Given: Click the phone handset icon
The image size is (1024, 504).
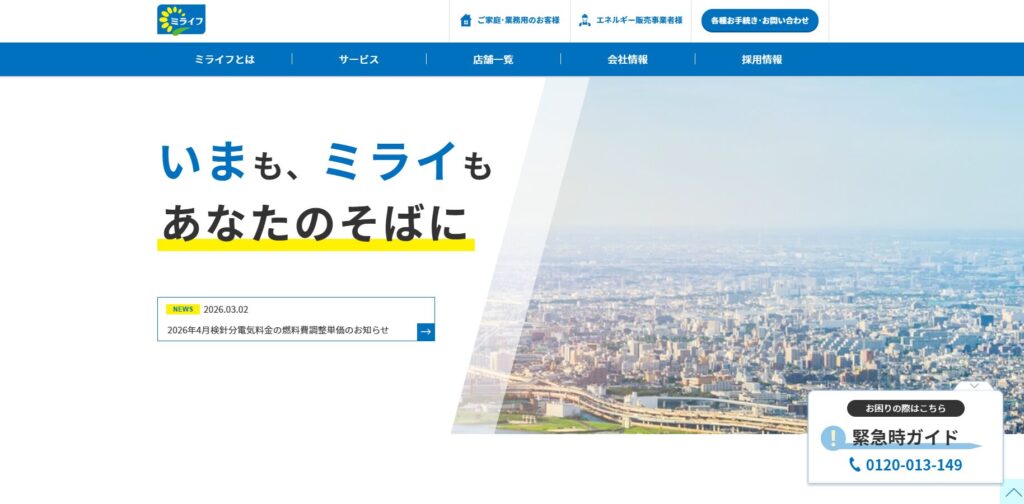Looking at the screenshot, I should coord(854,465).
